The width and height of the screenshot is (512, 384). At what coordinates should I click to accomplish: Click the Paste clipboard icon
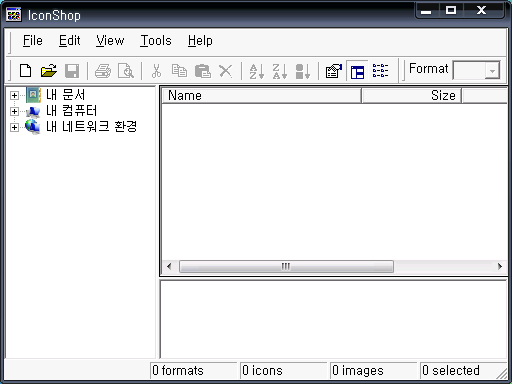202,71
